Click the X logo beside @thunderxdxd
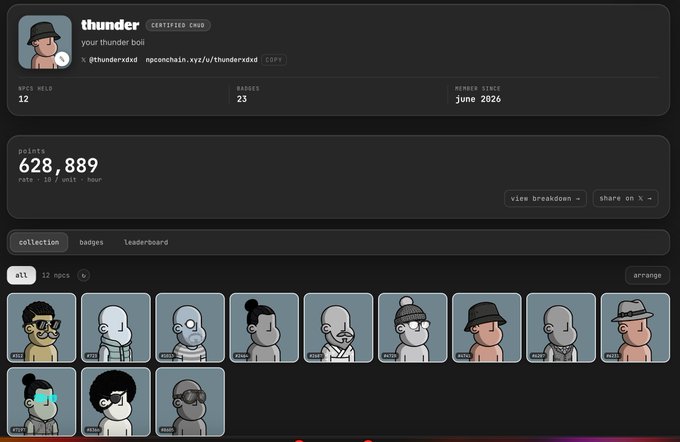 click(83, 60)
